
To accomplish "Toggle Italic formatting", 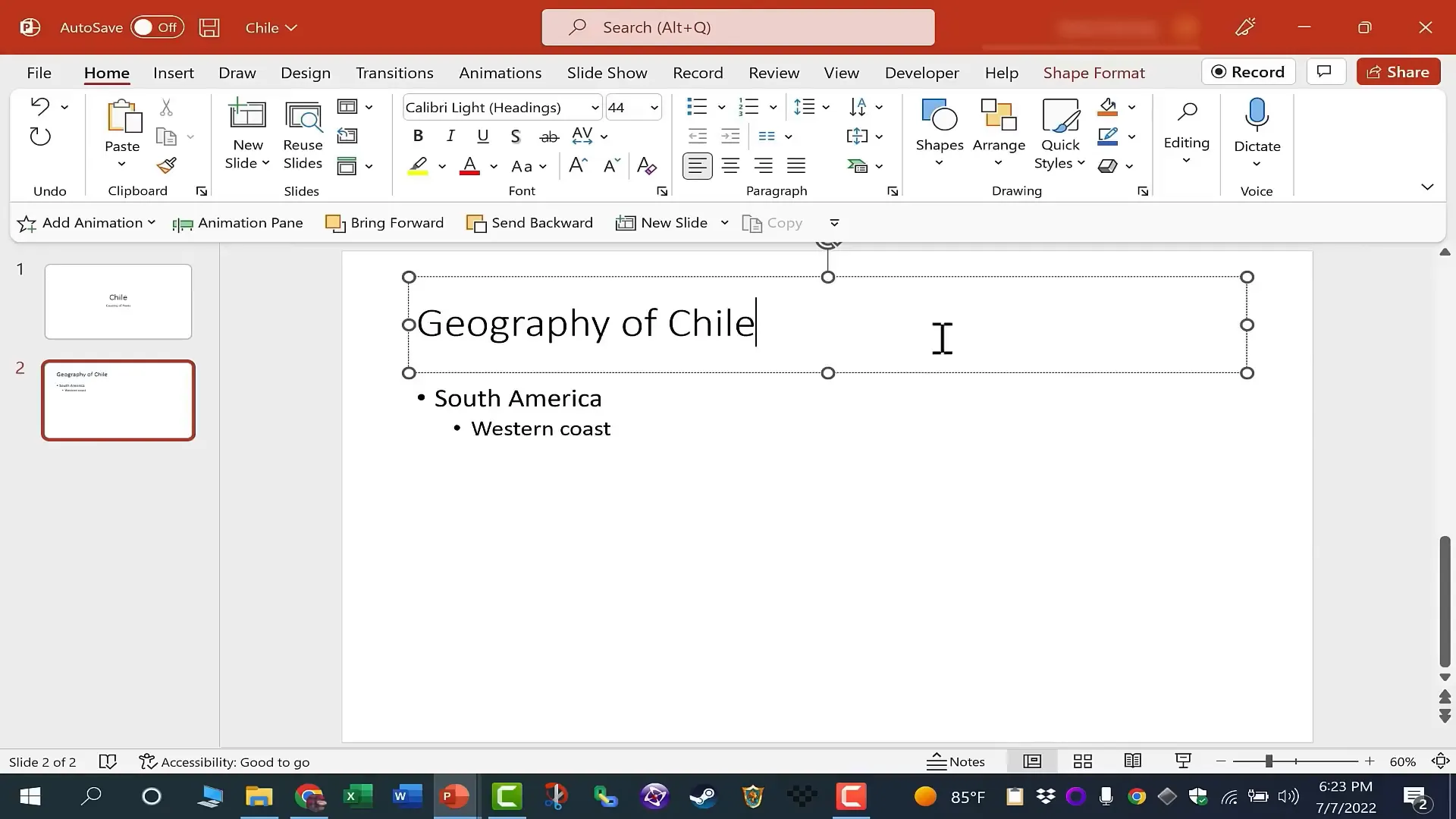I will [x=450, y=136].
